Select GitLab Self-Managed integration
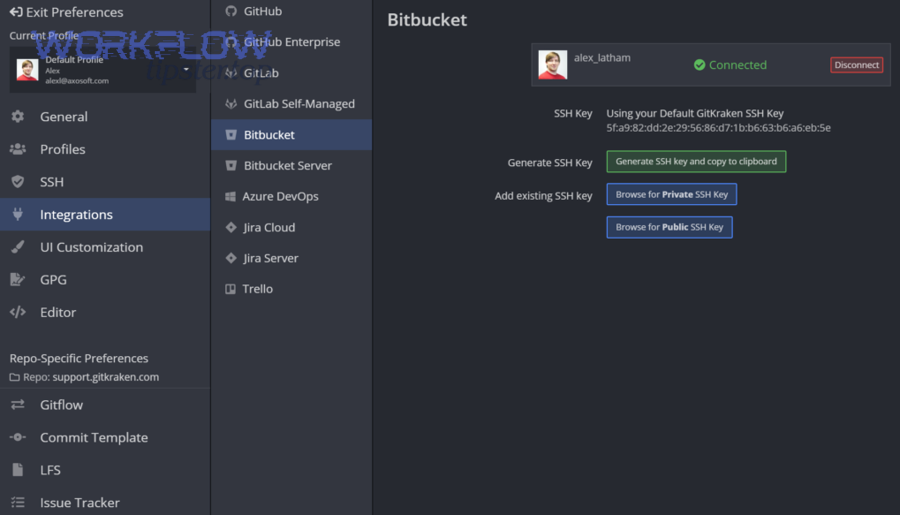This screenshot has width=900, height=515. click(x=298, y=104)
